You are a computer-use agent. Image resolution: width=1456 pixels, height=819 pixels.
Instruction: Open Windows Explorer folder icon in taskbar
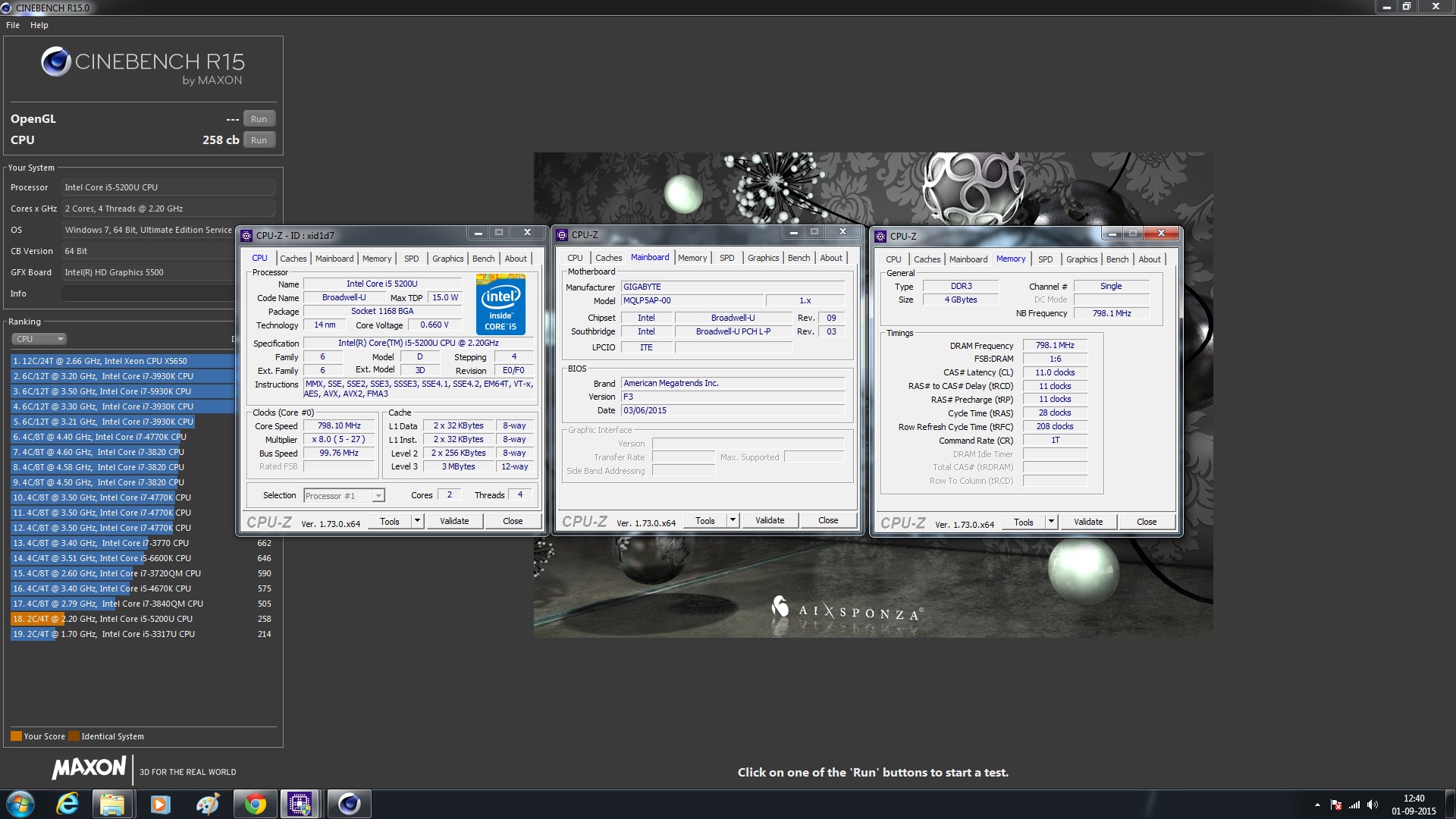point(112,804)
